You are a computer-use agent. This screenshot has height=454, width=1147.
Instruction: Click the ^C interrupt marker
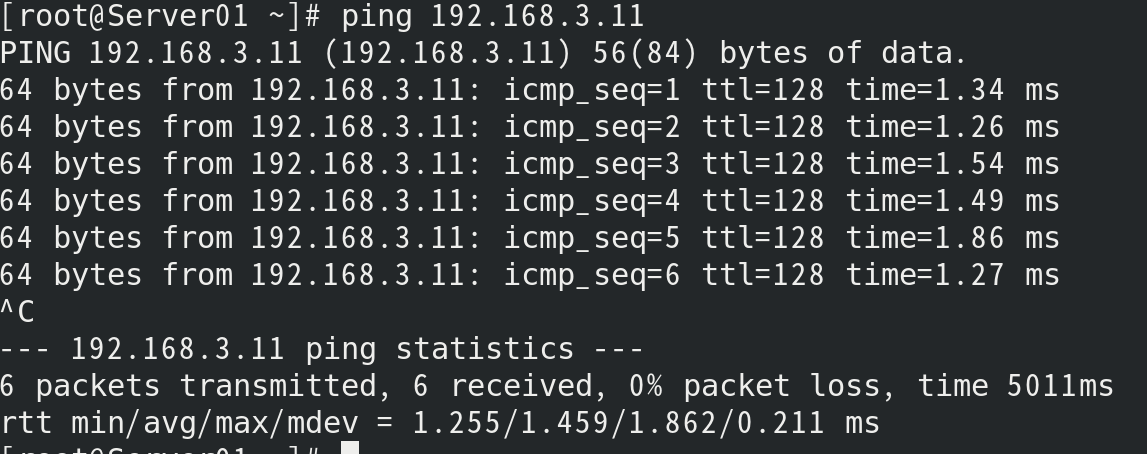[17, 313]
